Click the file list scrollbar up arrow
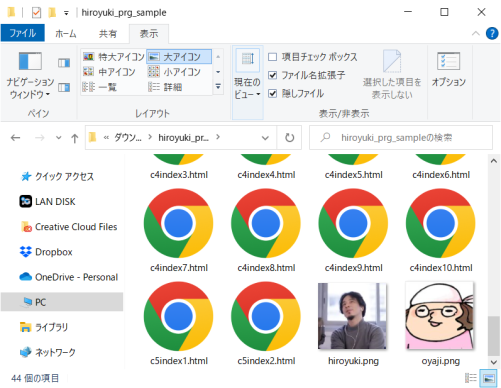The height and width of the screenshot is (388, 501). 493,161
